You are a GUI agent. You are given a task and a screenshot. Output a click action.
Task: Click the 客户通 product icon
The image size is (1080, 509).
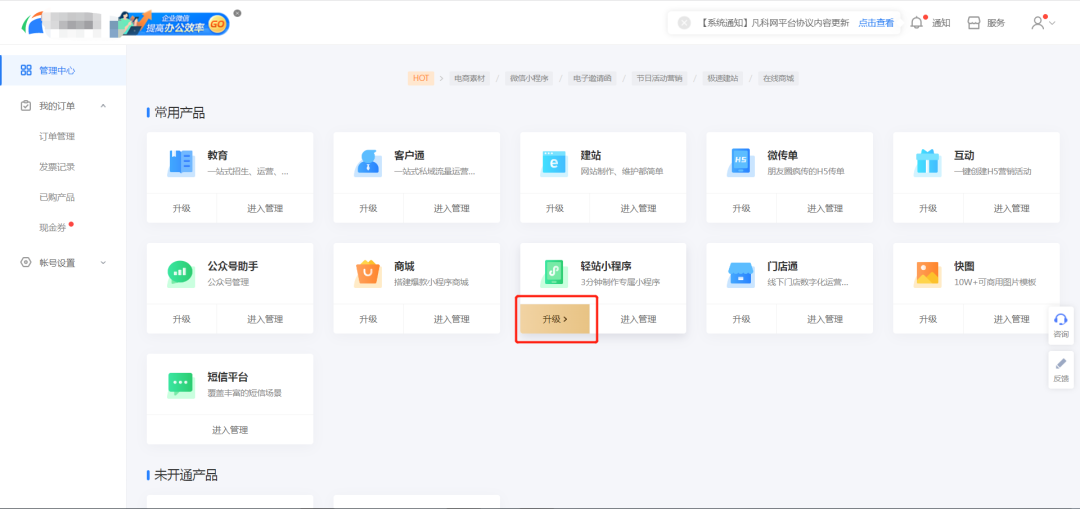coord(368,163)
